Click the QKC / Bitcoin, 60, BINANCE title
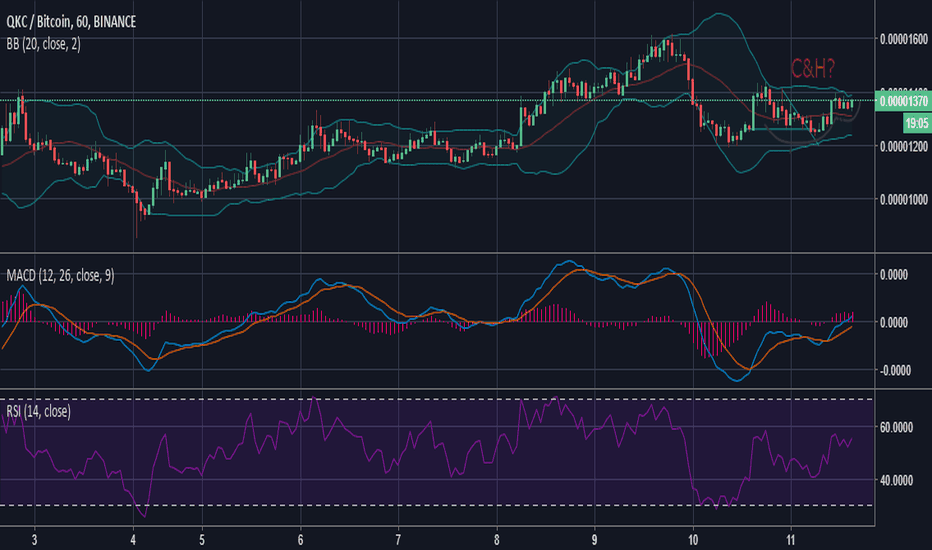 [x=71, y=22]
